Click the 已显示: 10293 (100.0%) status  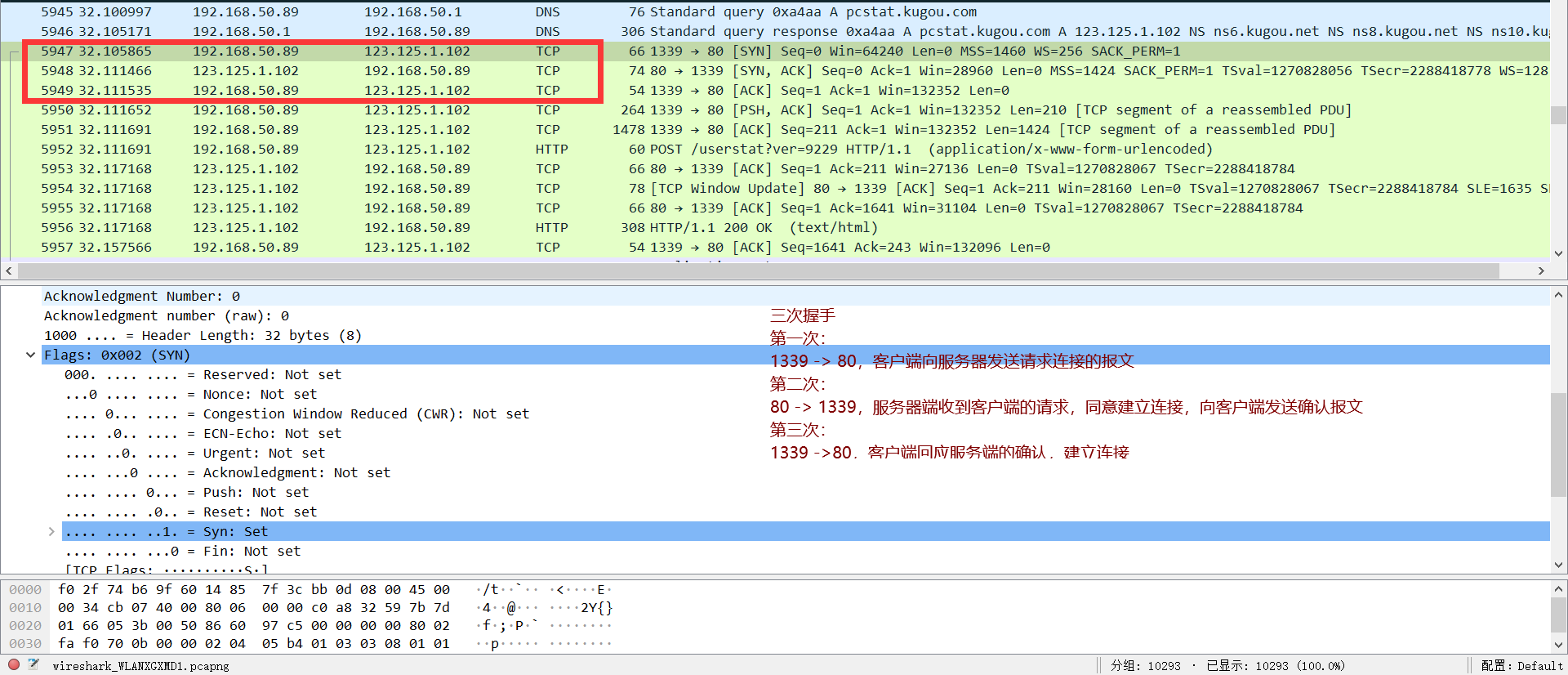1275,666
